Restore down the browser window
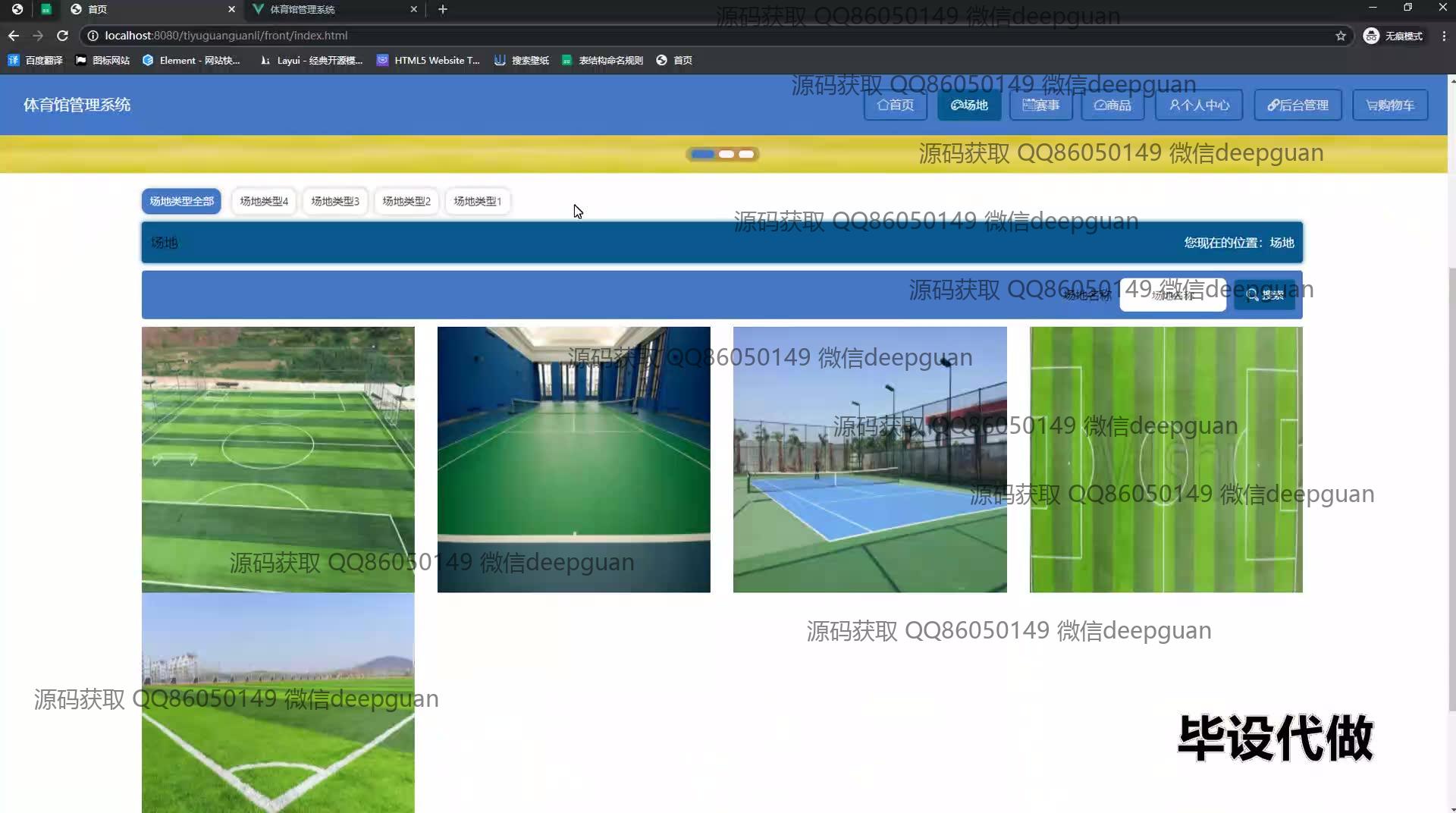 1407,8
